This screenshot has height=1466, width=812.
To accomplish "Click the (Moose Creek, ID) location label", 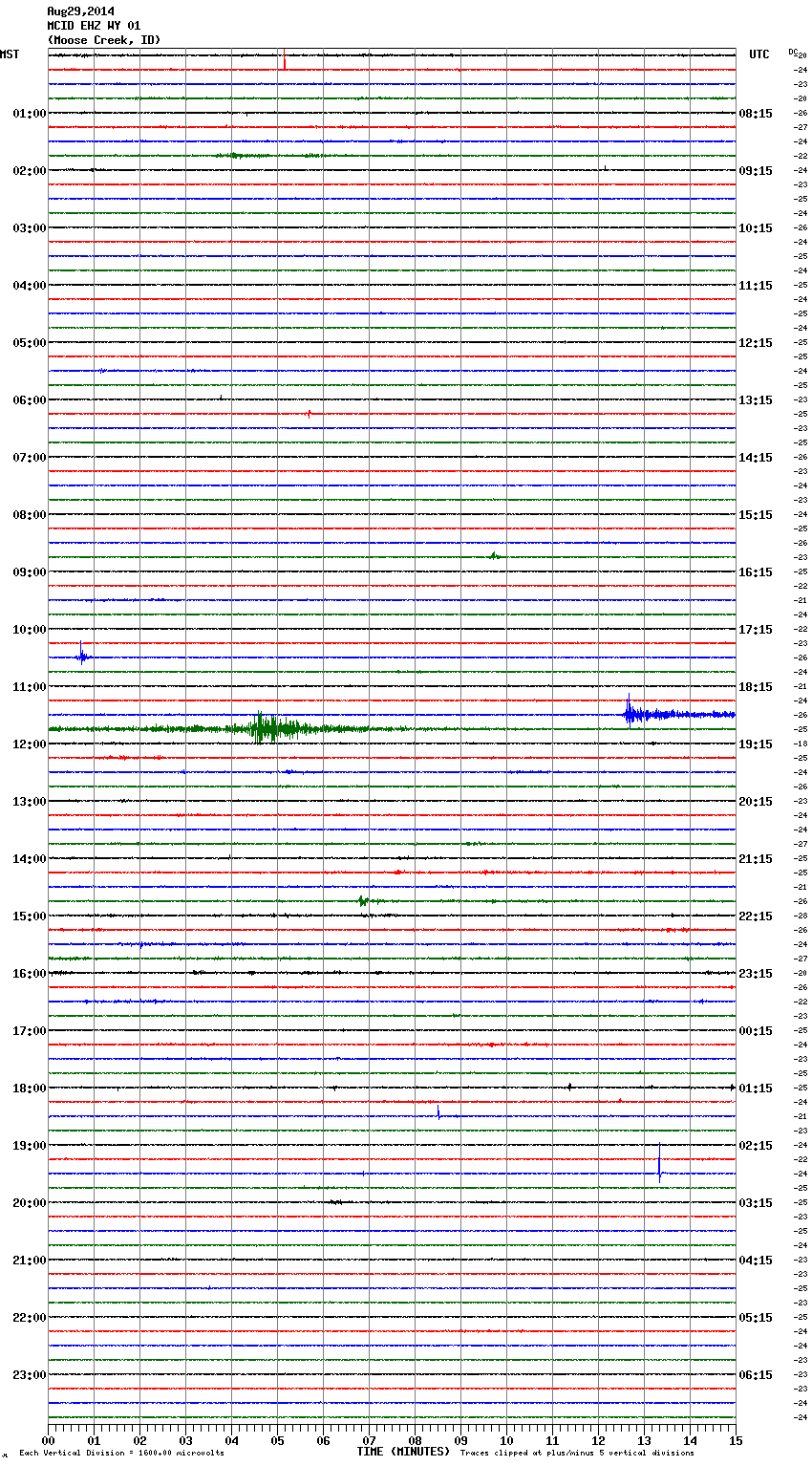I will [x=104, y=40].
